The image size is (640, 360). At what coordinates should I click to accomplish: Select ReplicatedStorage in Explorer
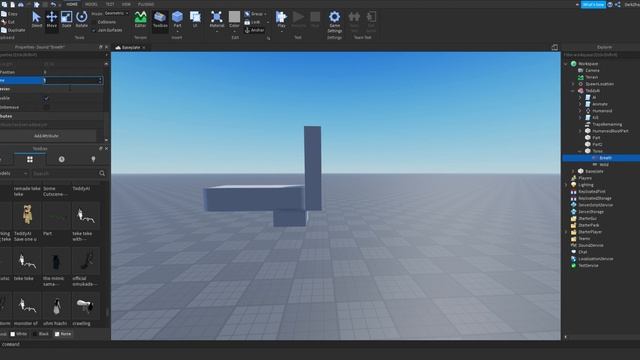point(596,198)
